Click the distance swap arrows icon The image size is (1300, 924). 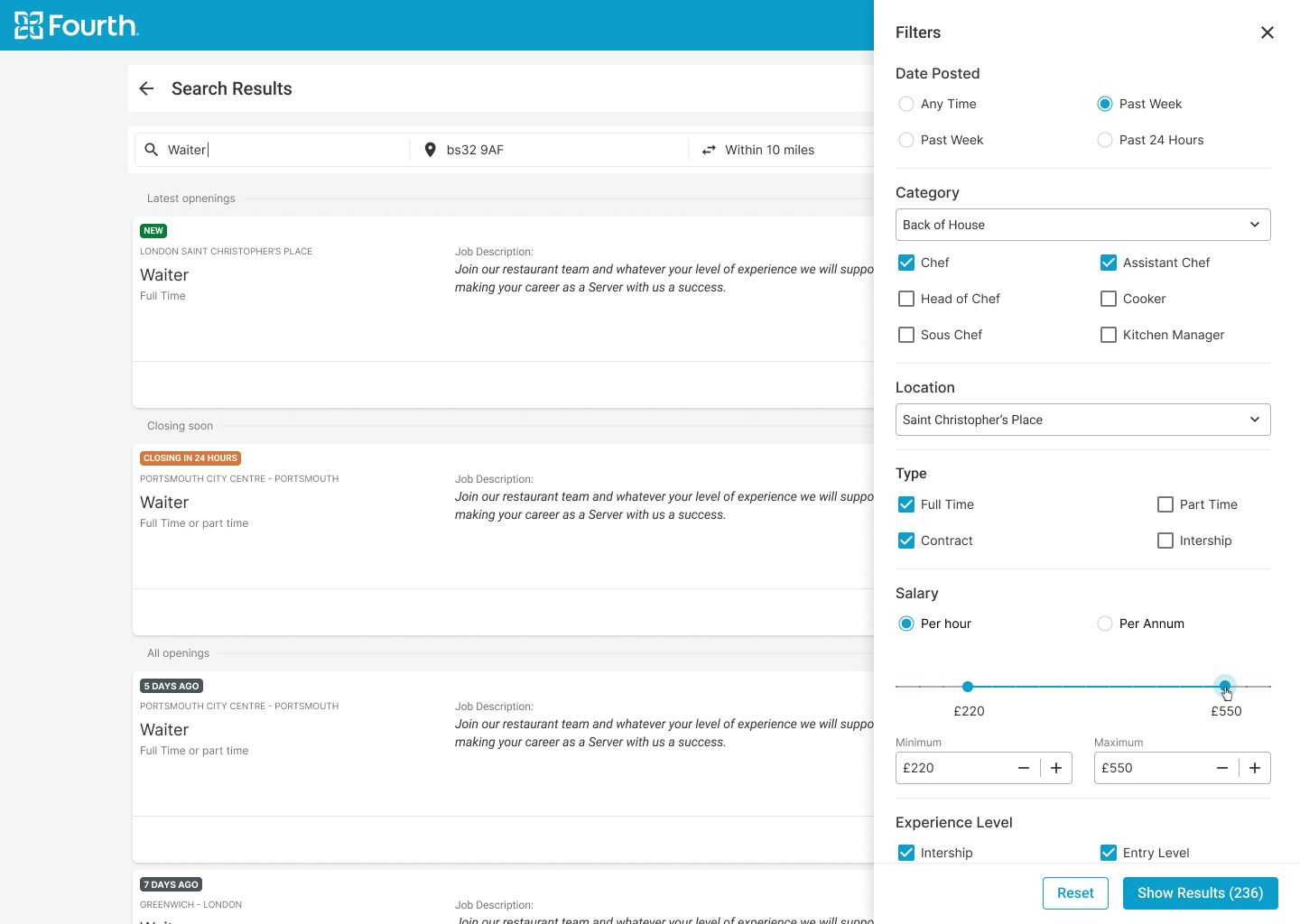coord(709,150)
